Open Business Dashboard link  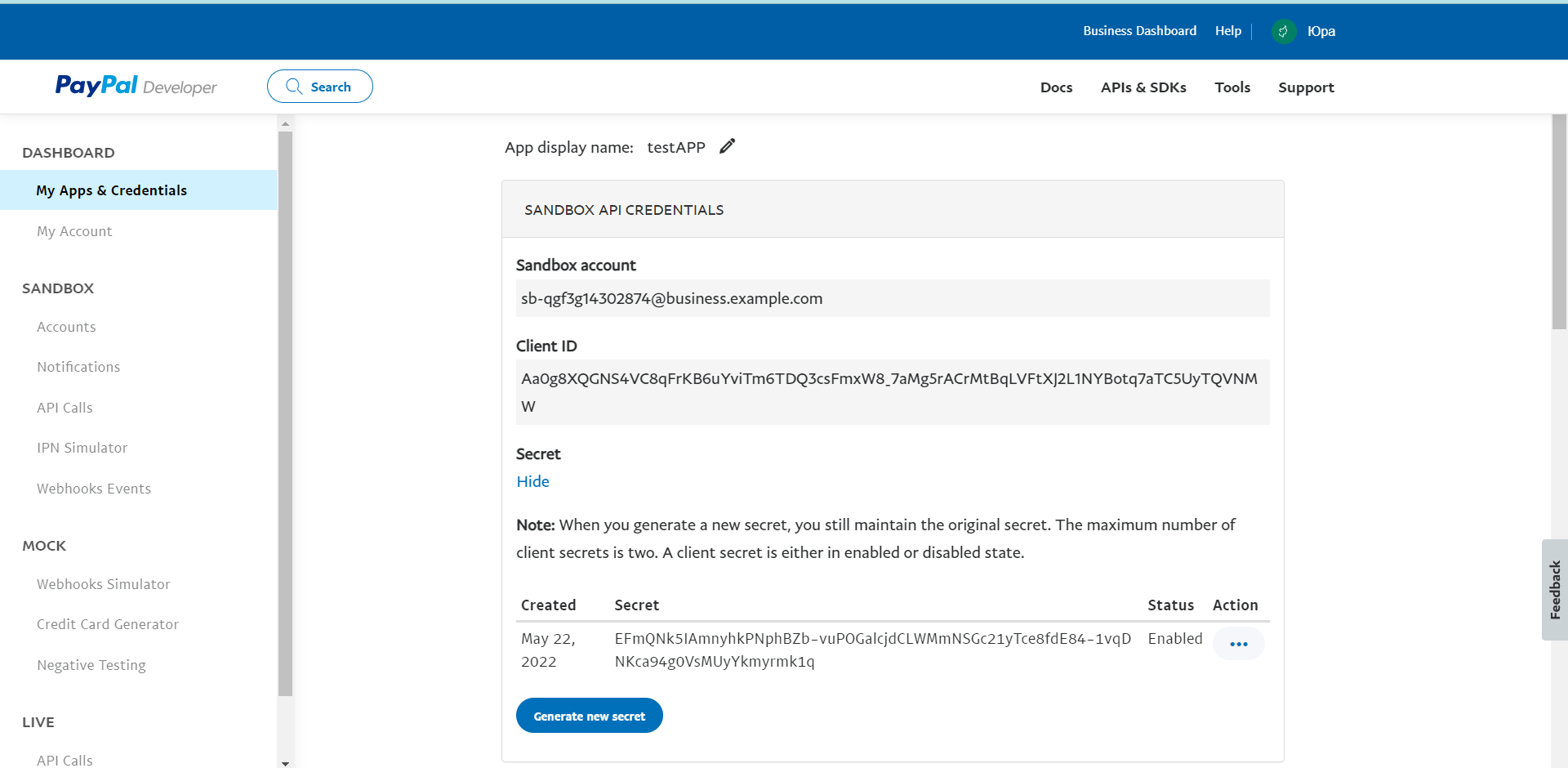(x=1139, y=31)
